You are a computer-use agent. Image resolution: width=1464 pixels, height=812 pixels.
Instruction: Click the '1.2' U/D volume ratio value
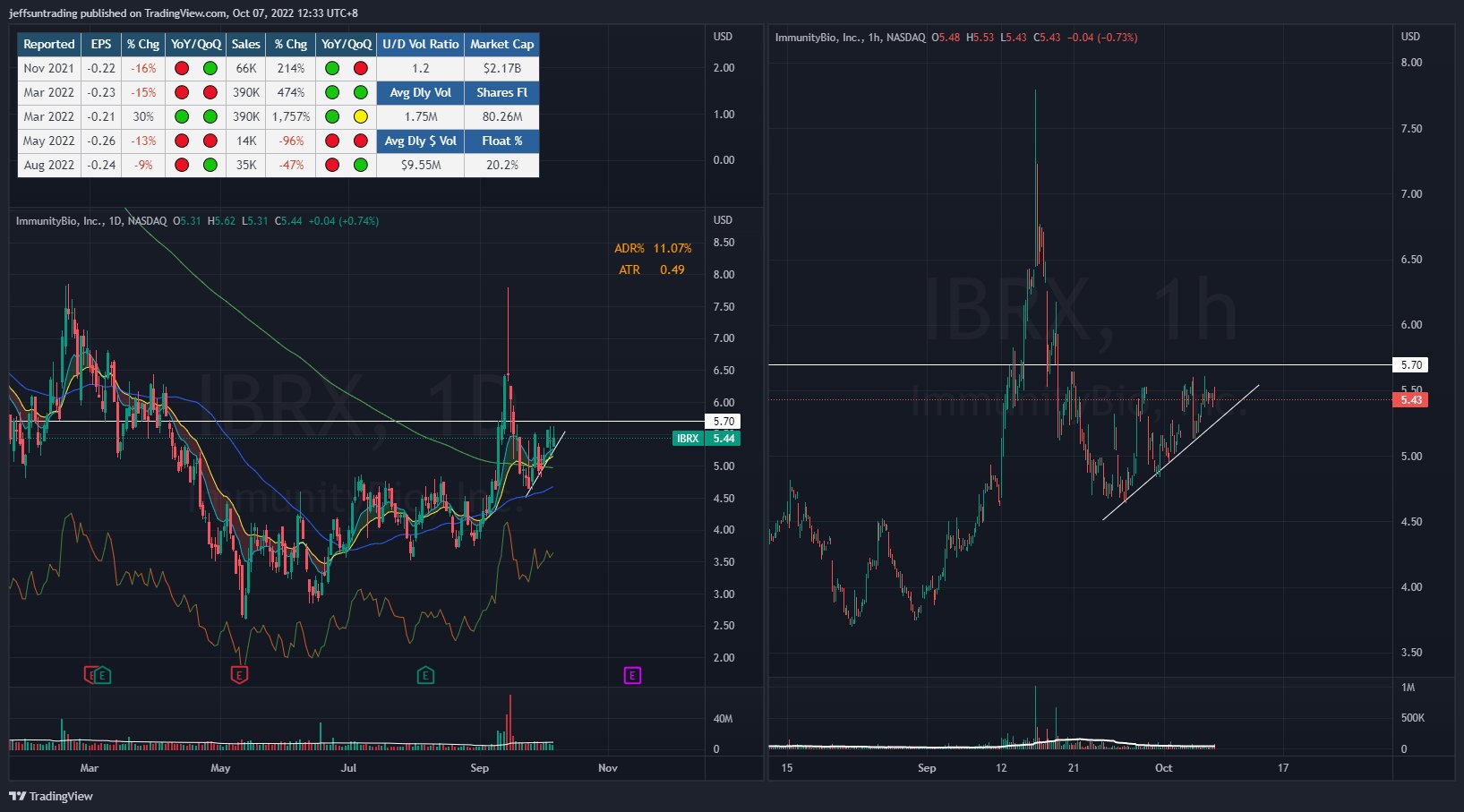[x=421, y=68]
